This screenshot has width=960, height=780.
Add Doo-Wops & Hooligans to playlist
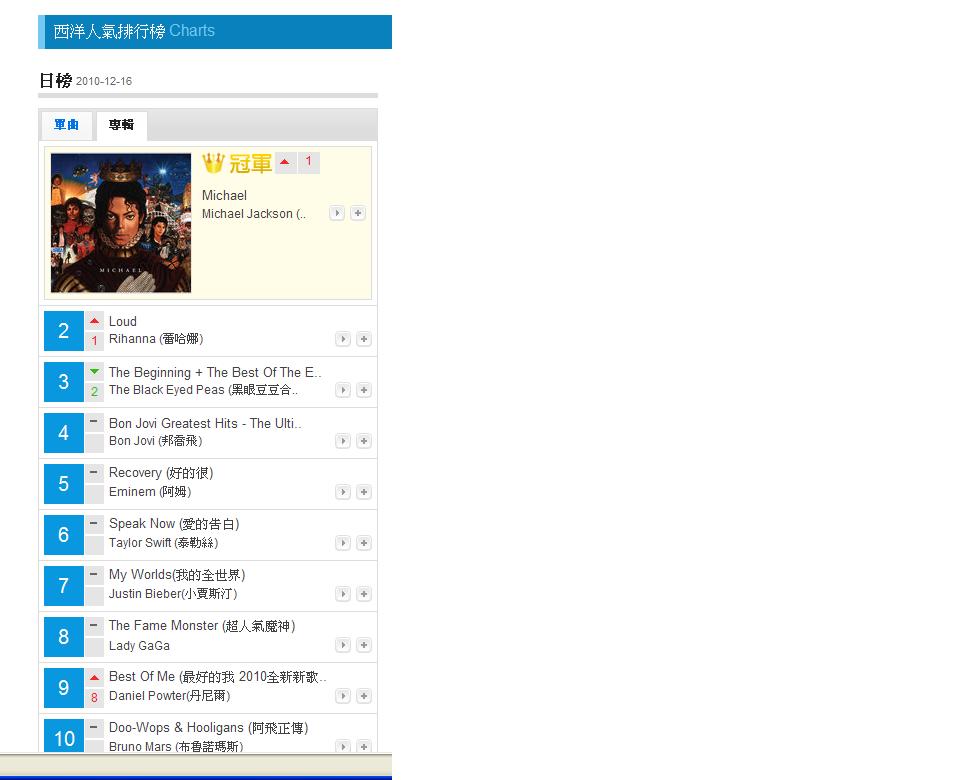pyautogui.click(x=364, y=747)
